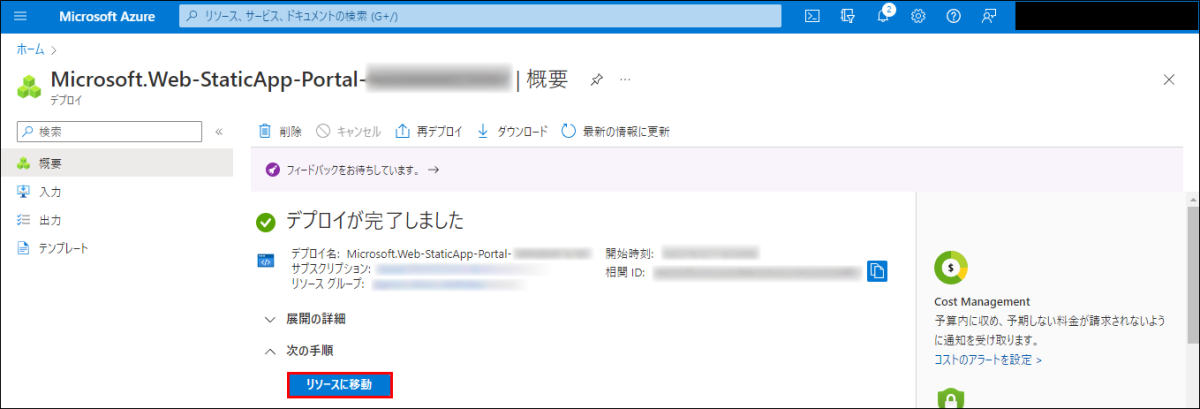Open コストのアラートを設定 link

tap(988, 359)
